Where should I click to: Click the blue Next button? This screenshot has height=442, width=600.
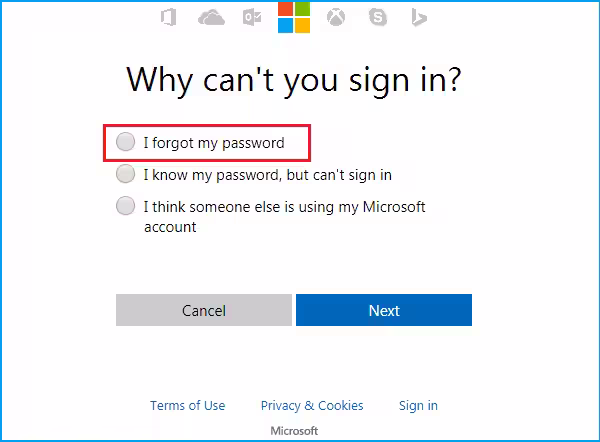pos(384,310)
